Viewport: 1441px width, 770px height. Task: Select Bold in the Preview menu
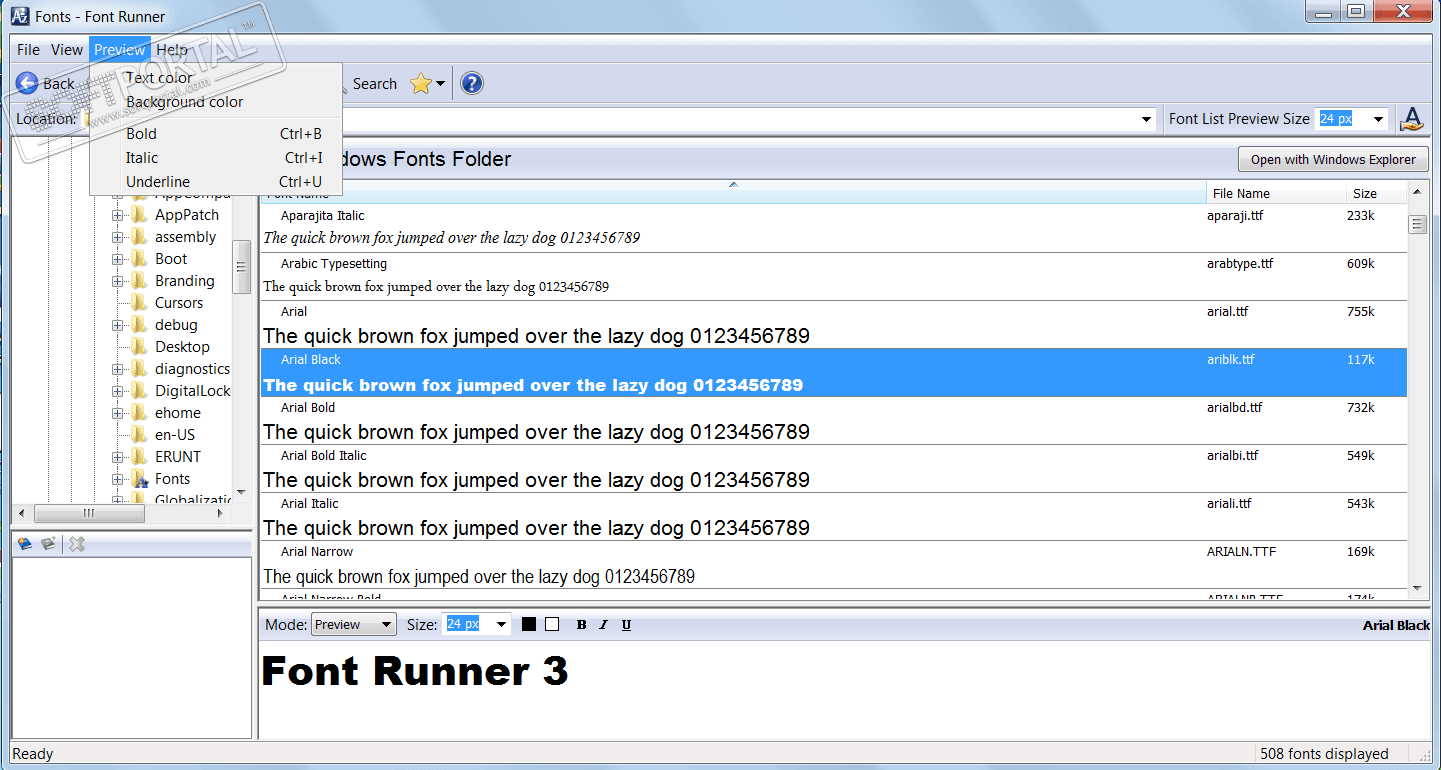coord(216,134)
